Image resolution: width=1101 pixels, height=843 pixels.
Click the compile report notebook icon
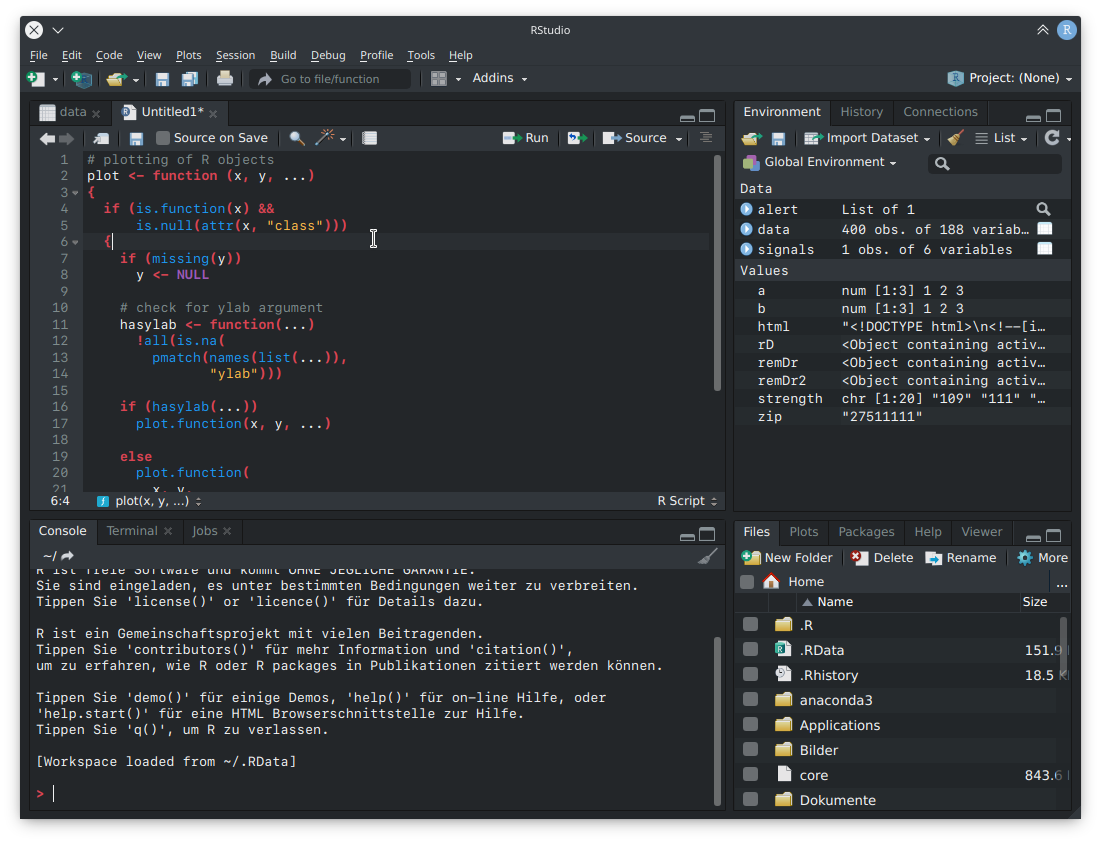[369, 138]
